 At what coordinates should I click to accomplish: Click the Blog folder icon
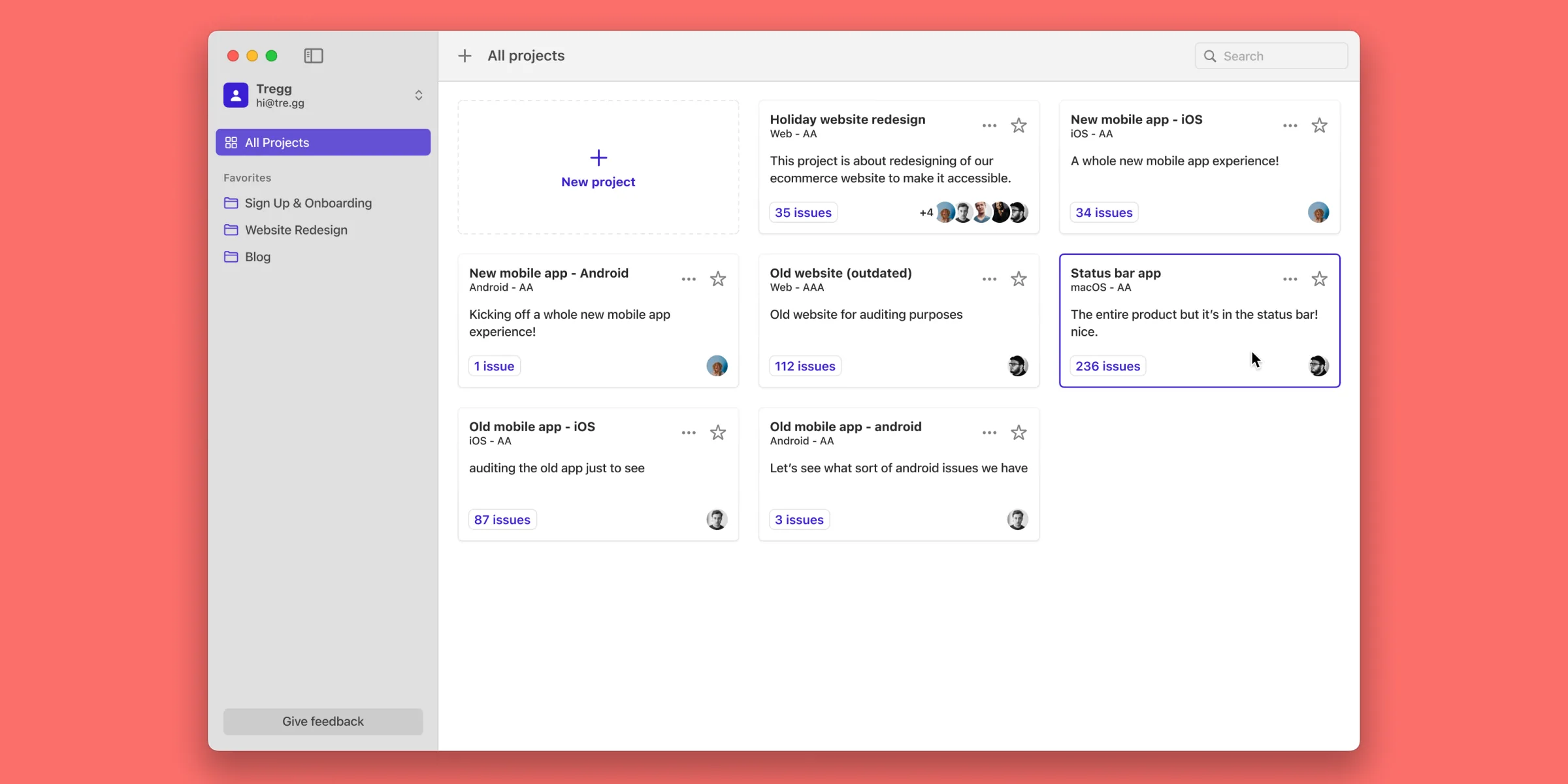pyautogui.click(x=231, y=256)
